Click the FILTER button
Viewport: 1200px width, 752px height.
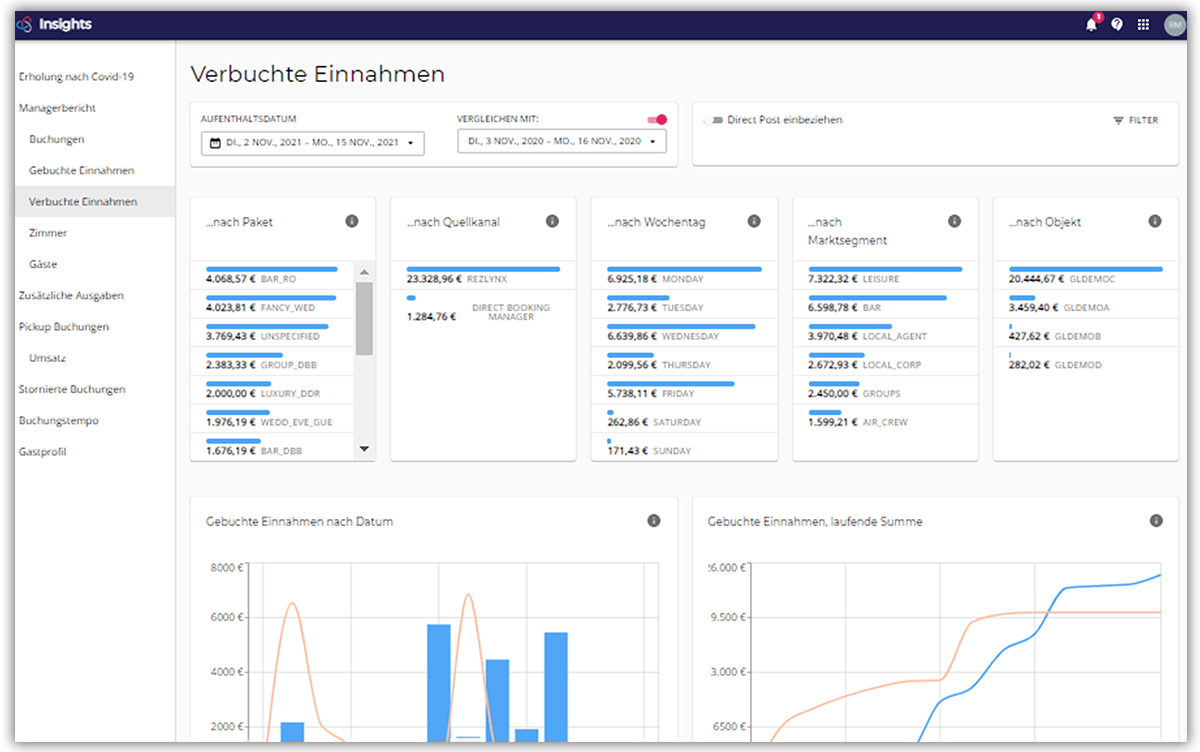pyautogui.click(x=1136, y=120)
